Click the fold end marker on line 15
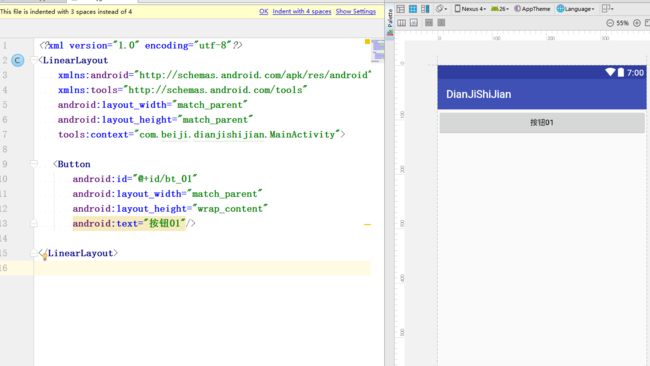650x366 pixels. (34, 253)
